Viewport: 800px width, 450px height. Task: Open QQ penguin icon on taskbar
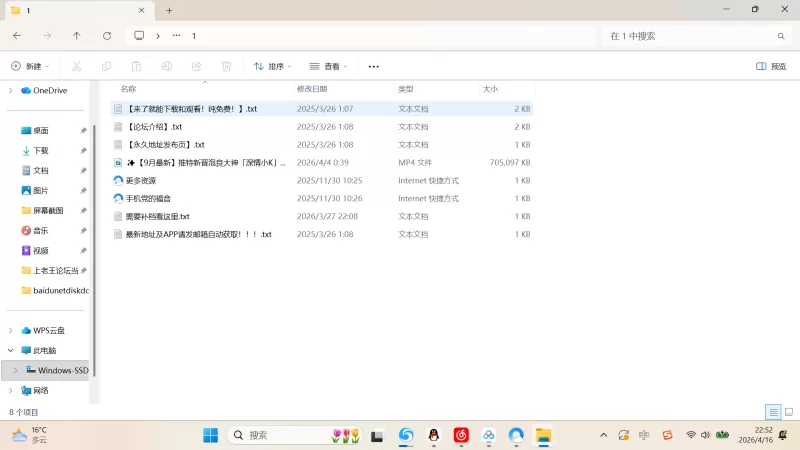coord(434,435)
